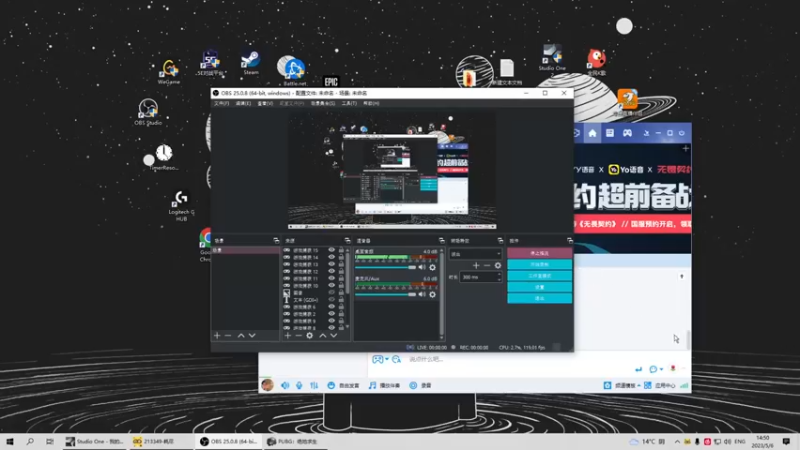Screen dimensions: 800x450
Task: Adjust the Desktop Audio volume slider
Action: pyautogui.click(x=386, y=267)
